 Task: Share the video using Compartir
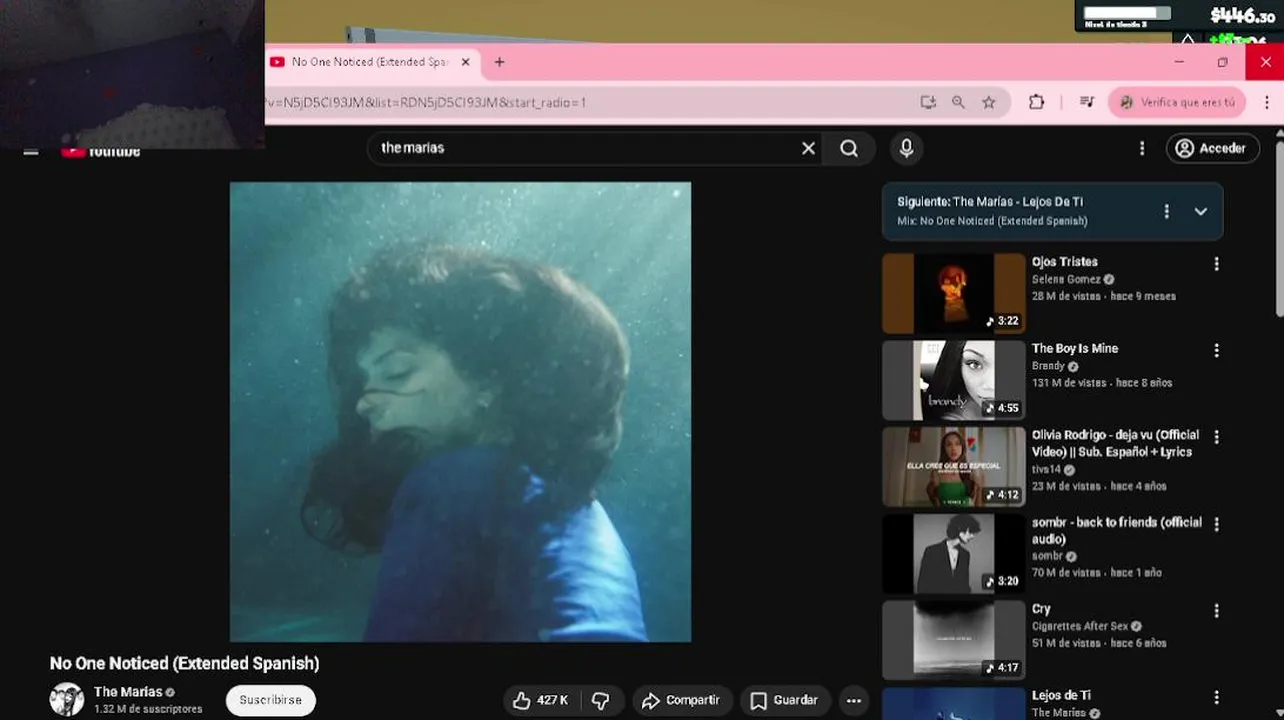tap(681, 700)
